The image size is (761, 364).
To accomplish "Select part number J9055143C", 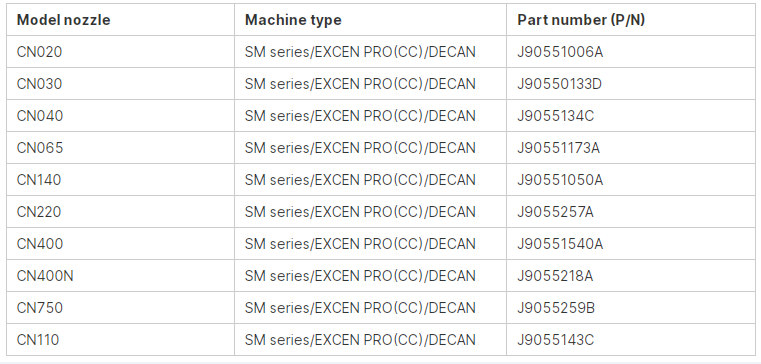I will 555,340.
